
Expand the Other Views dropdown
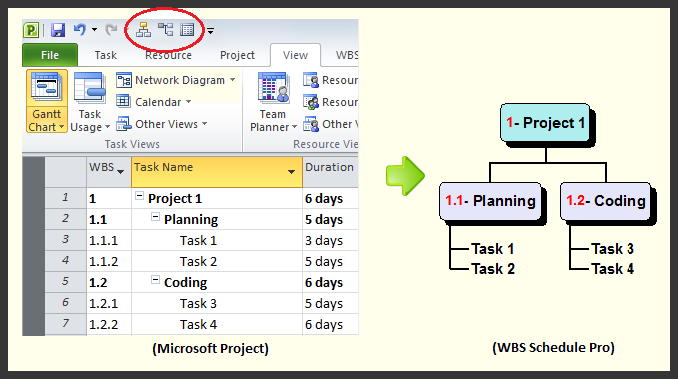162,124
